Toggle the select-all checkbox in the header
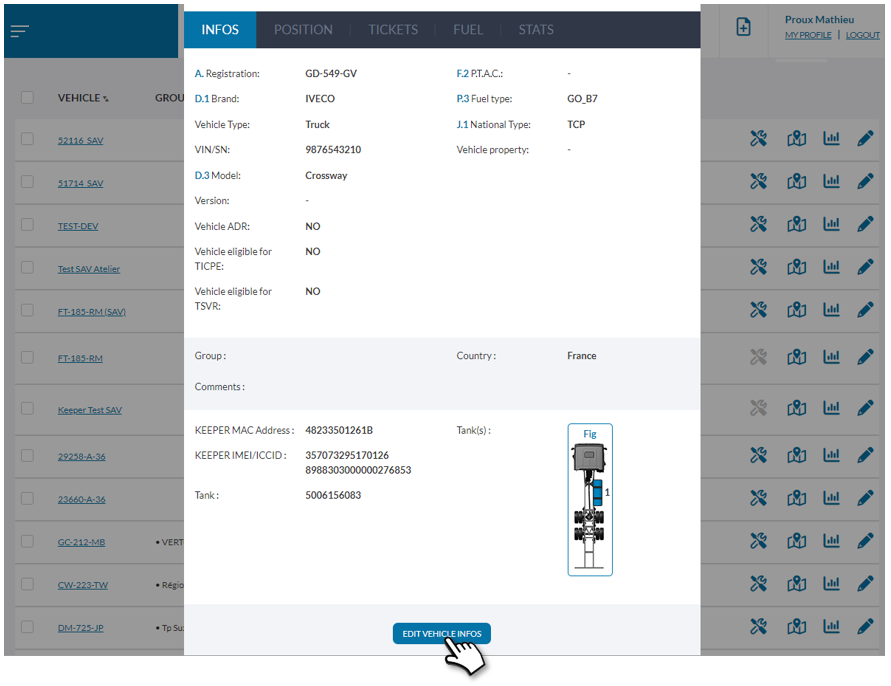This screenshot has height=686, width=891. point(27,97)
